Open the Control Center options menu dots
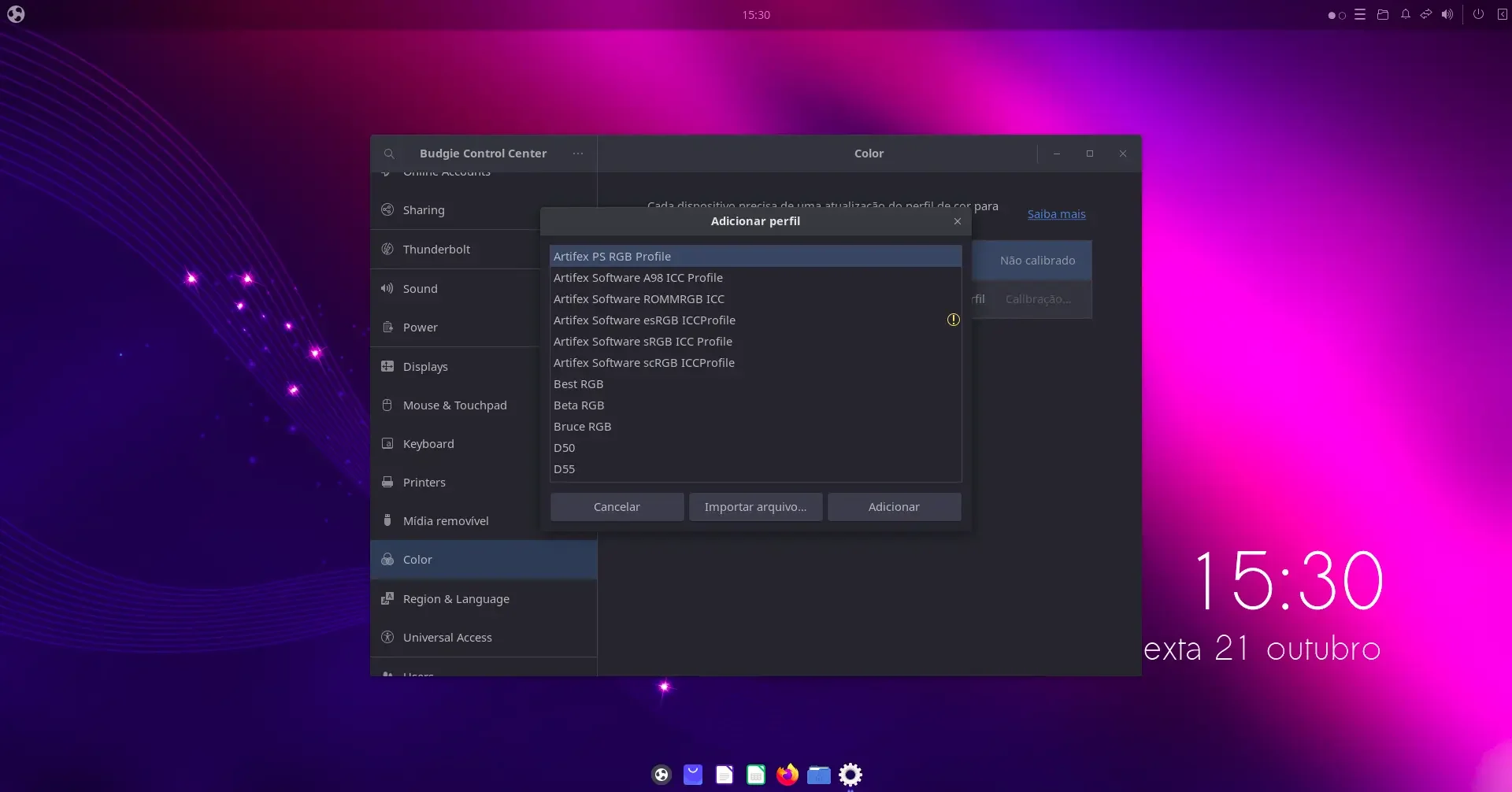 pos(578,154)
